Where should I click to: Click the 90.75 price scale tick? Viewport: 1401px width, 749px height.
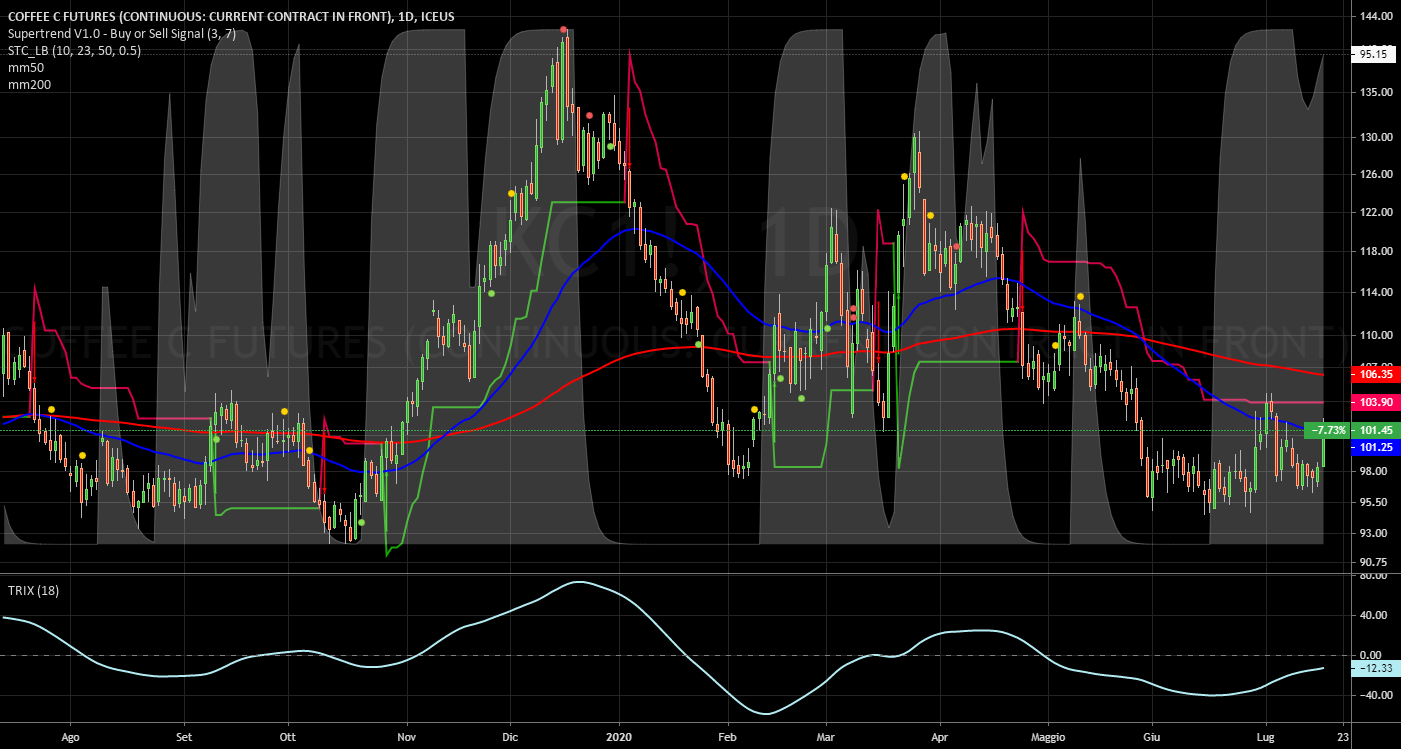[x=1375, y=562]
